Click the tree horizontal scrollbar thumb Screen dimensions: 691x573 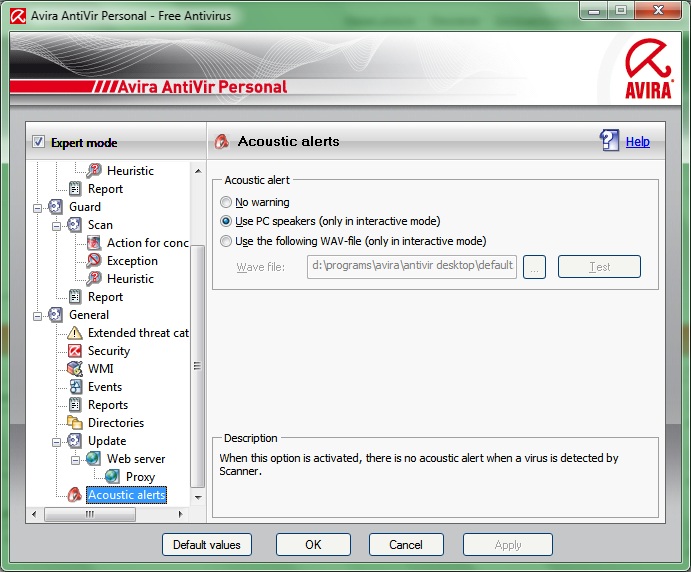[x=90, y=514]
